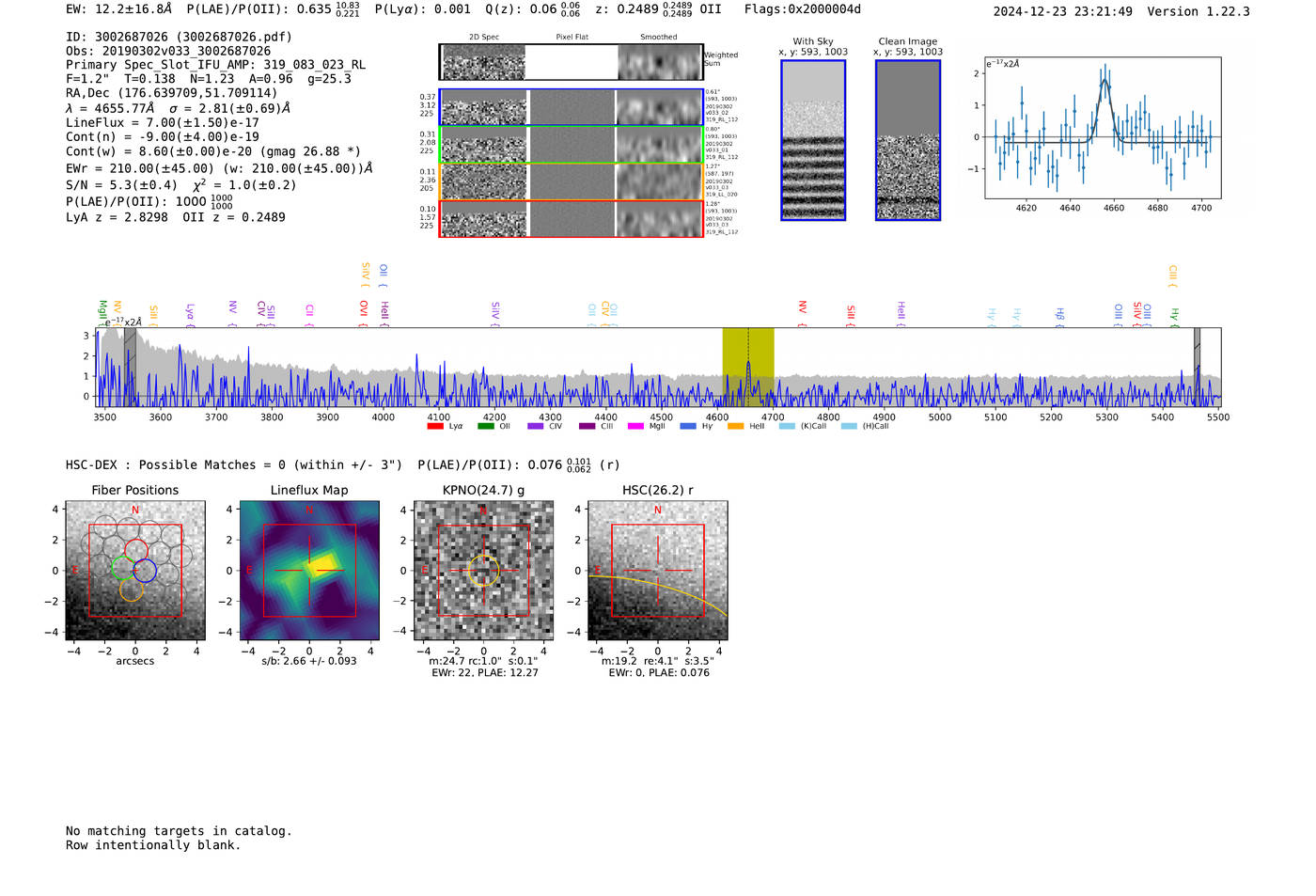Click the OVI line marker above spectrum
1316x896 pixels.
(x=364, y=312)
